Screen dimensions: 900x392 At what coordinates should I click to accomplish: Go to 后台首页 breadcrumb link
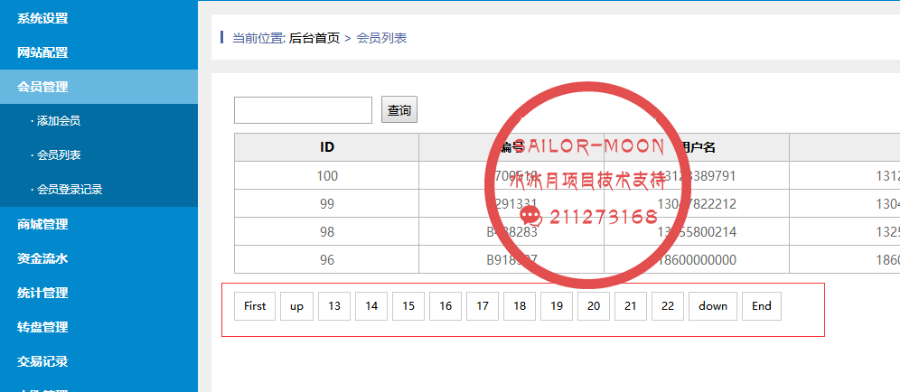314,38
